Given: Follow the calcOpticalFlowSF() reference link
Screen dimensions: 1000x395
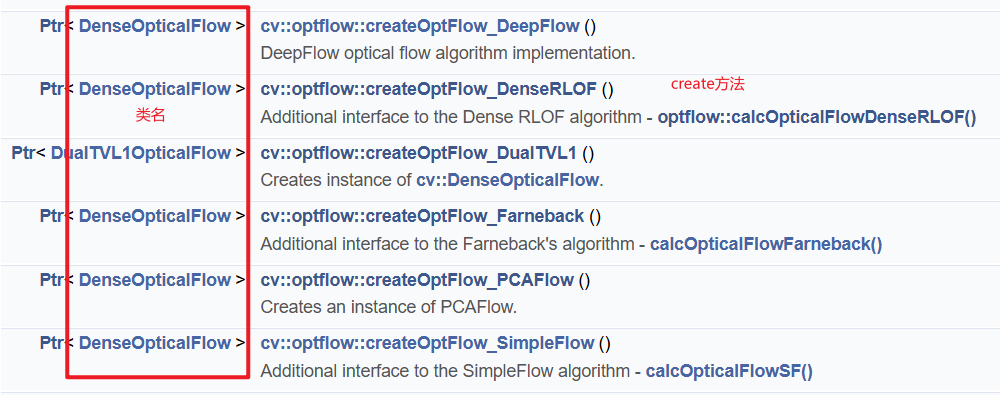Looking at the screenshot, I should [729, 371].
